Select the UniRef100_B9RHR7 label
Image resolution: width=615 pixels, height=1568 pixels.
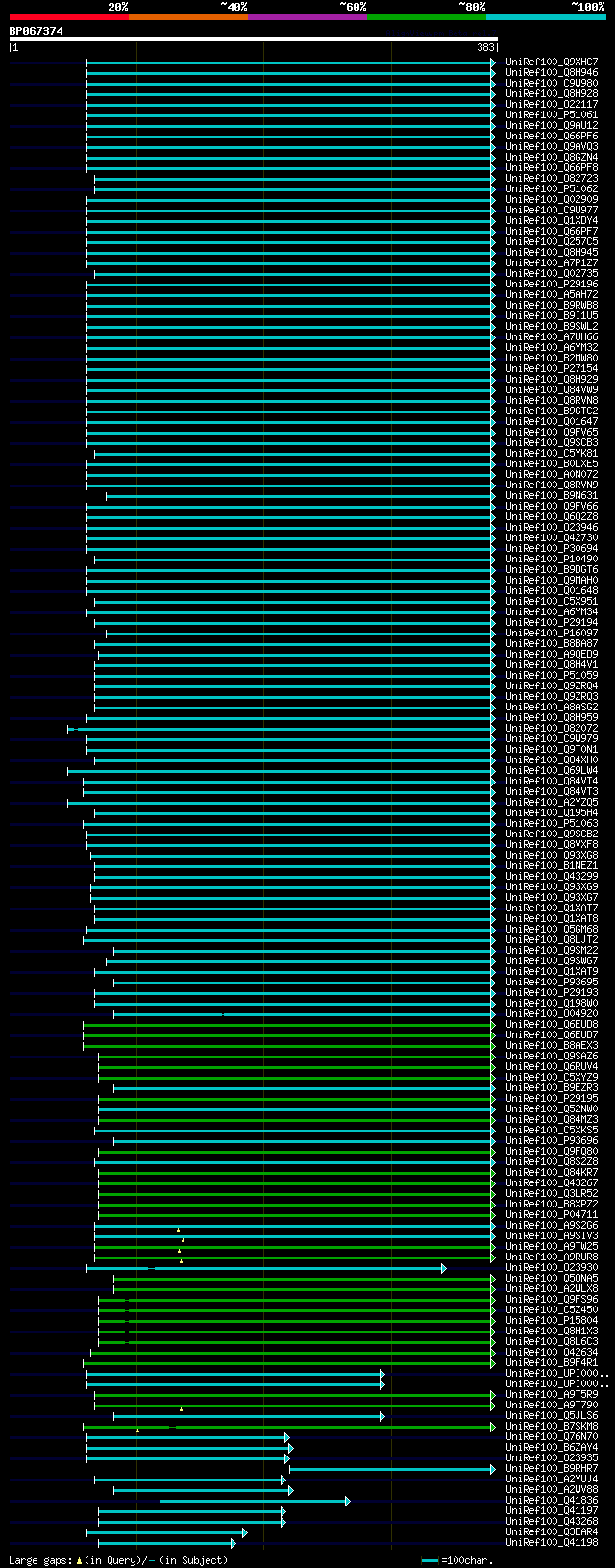tap(552, 1468)
